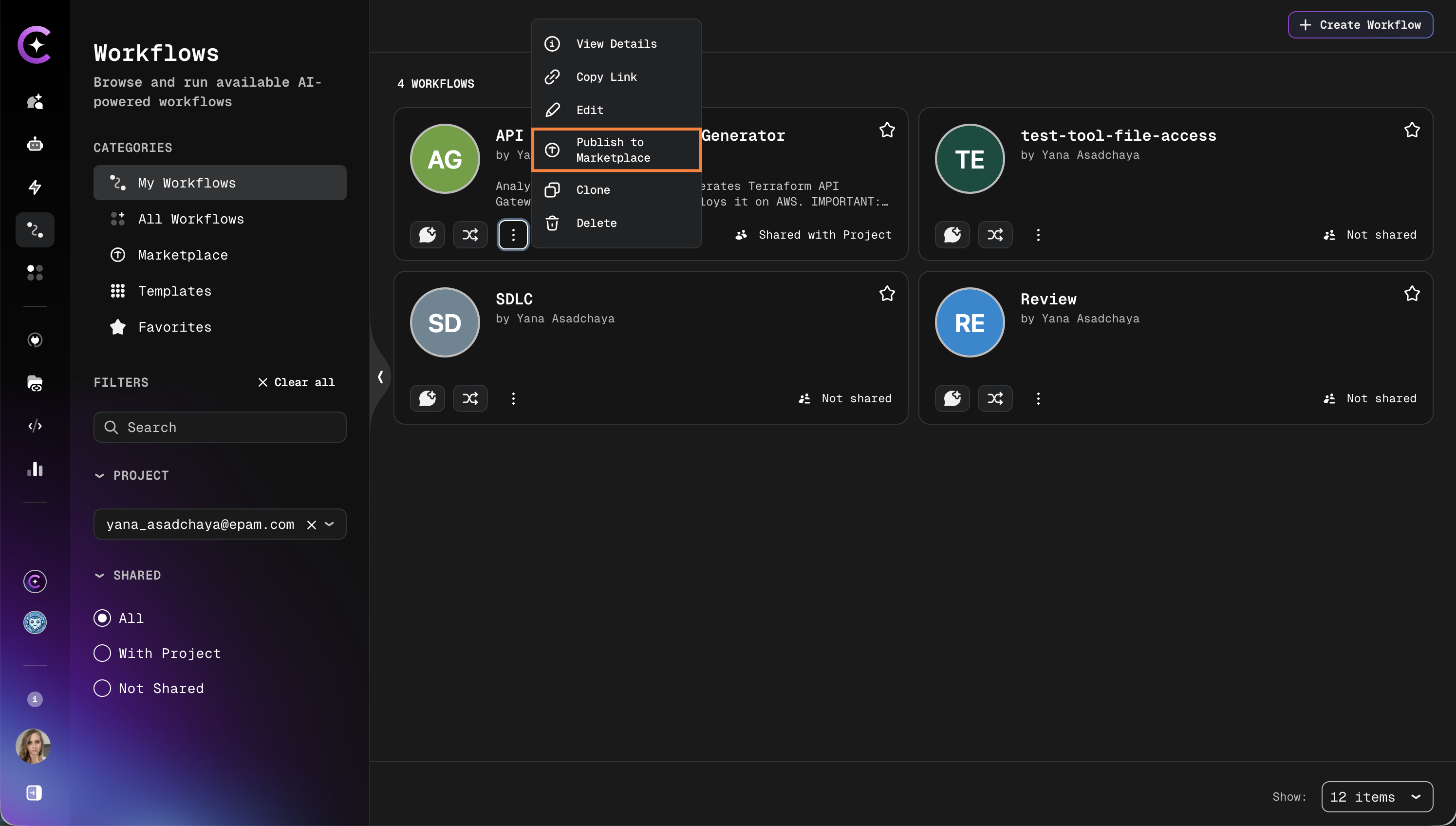1456x826 pixels.
Task: Click the app logo at the sidebar top
Action: click(x=35, y=44)
